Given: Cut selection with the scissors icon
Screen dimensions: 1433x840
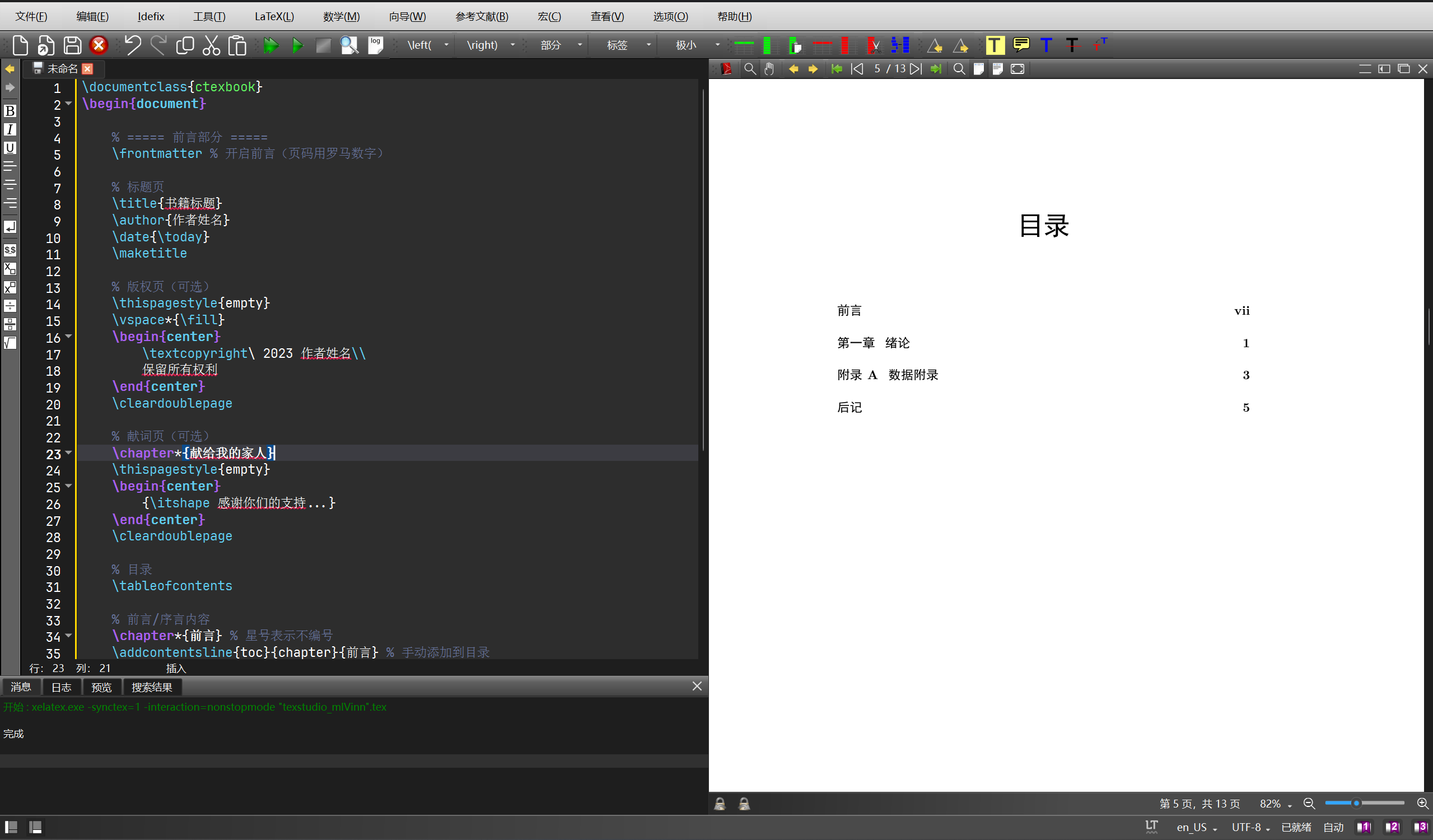Looking at the screenshot, I should (x=211, y=45).
